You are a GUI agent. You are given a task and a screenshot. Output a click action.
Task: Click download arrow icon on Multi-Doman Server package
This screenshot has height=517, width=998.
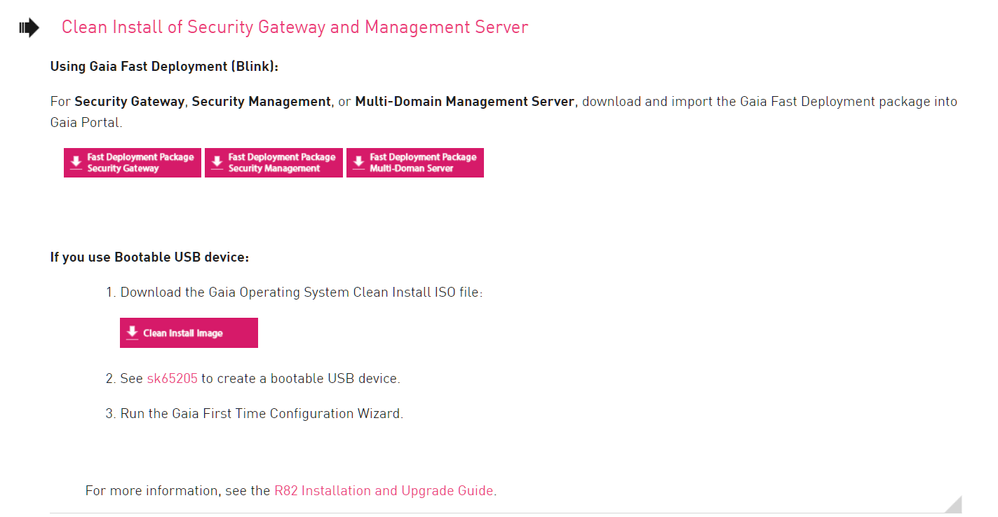[x=358, y=163]
